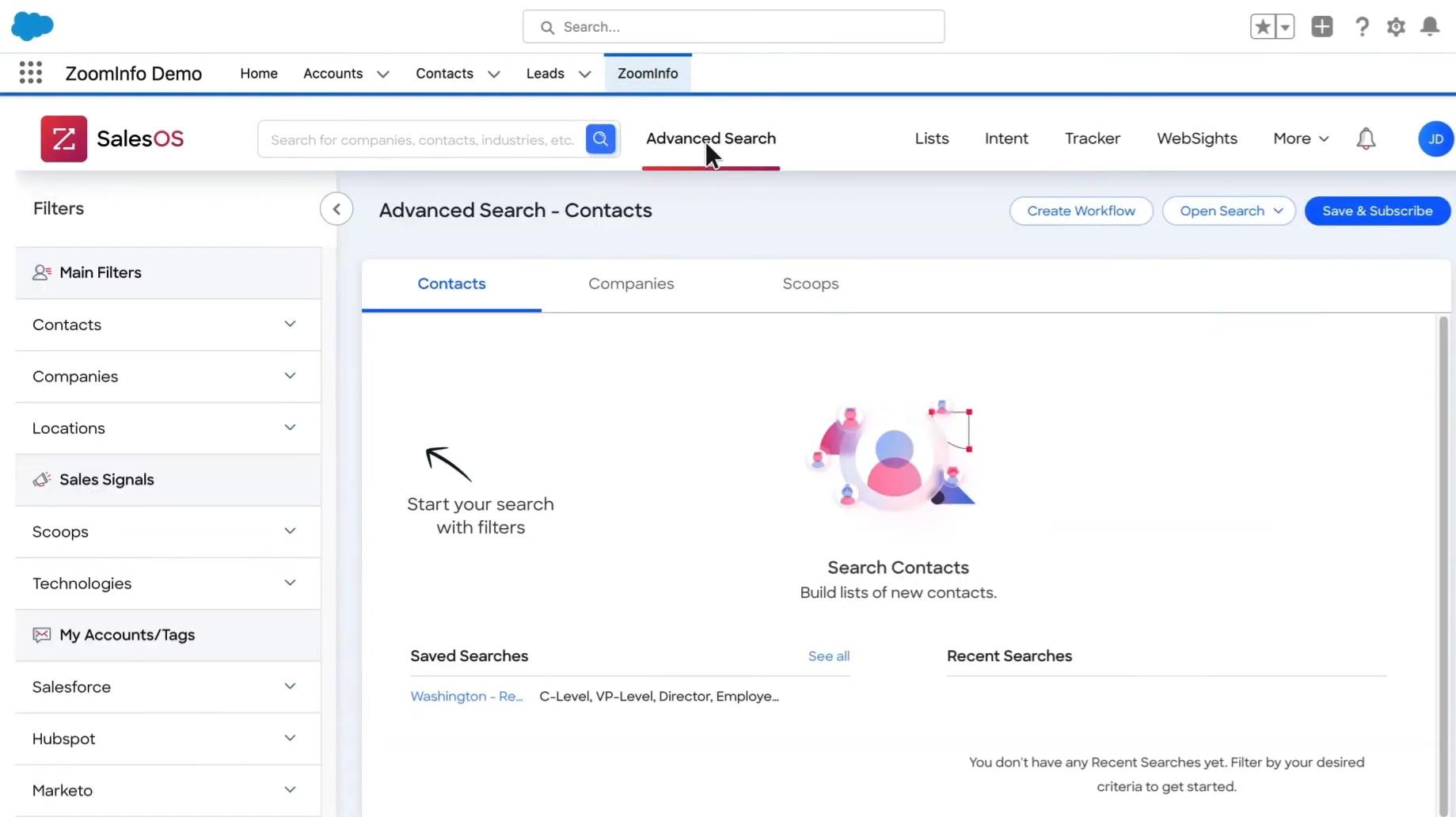This screenshot has height=817, width=1456.
Task: Open the App Launcher dots grid
Action: point(31,73)
